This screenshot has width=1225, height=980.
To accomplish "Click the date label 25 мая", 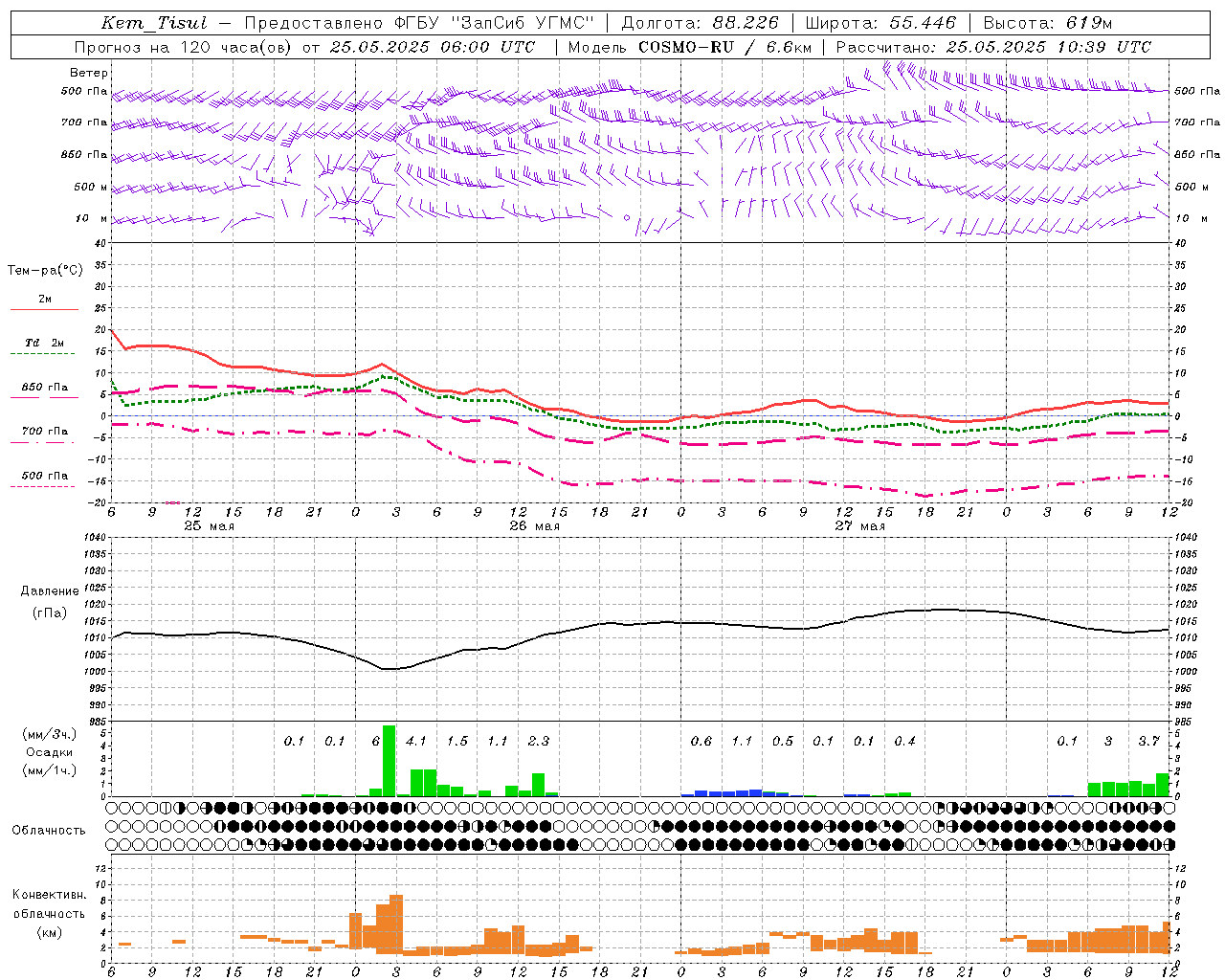I will click(x=209, y=526).
